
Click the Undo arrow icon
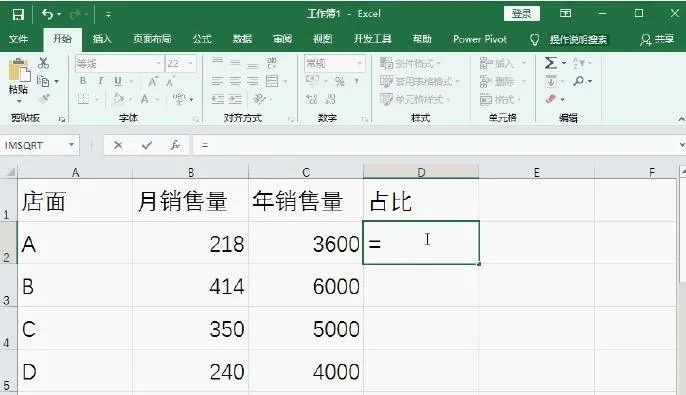coord(47,14)
